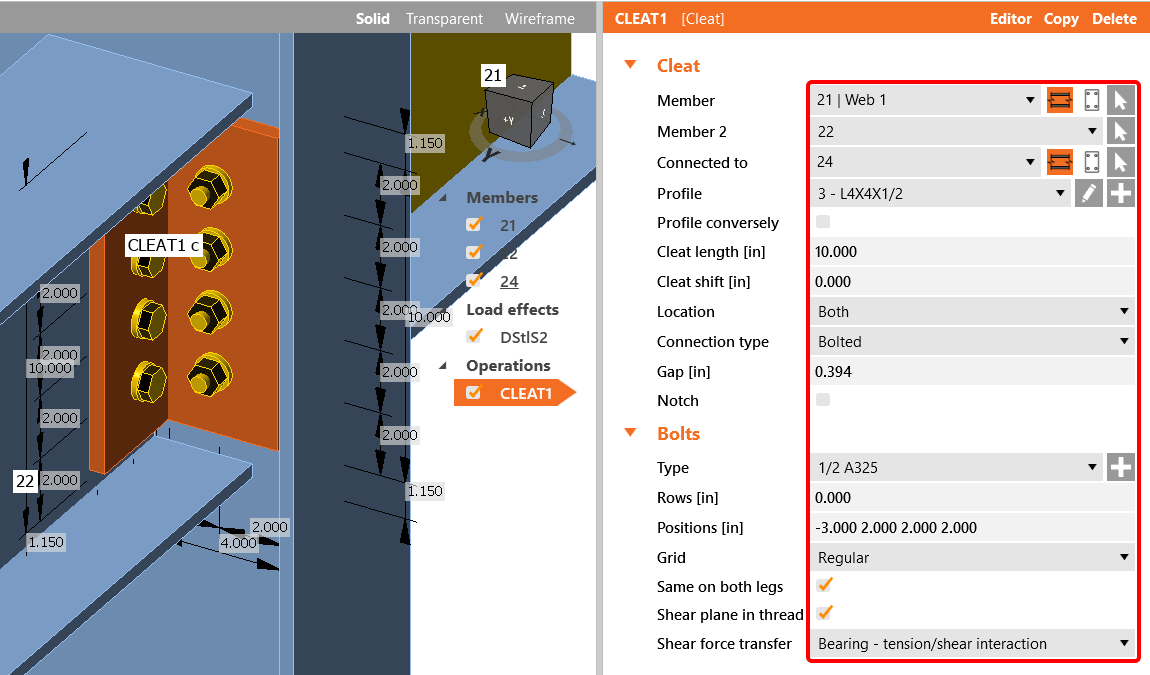Enable the Profile conversely checkbox
Image resolution: width=1150 pixels, height=675 pixels.
coord(823,222)
